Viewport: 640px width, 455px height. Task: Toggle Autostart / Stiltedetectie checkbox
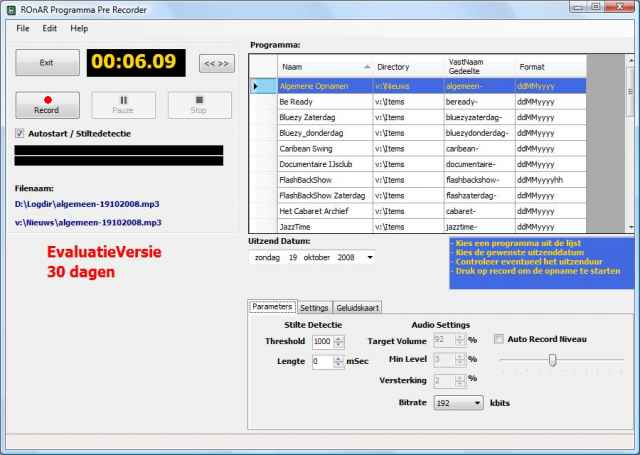20,133
